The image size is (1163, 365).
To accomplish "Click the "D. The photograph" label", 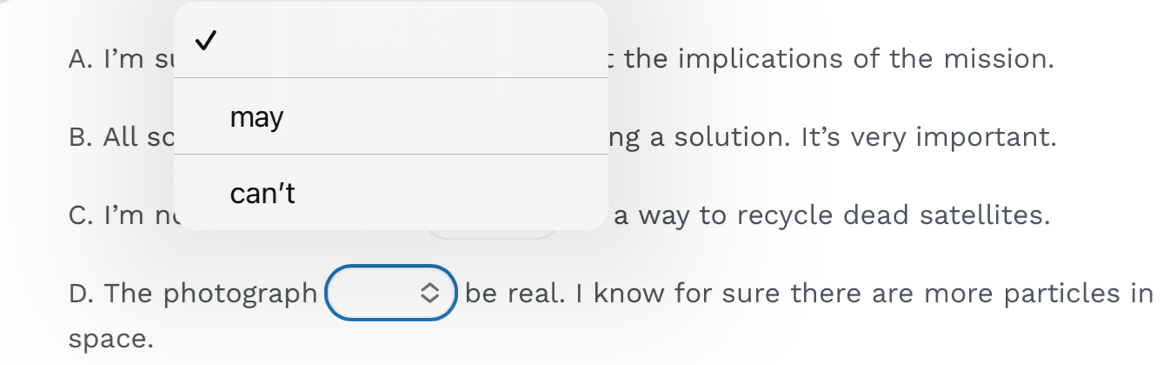I will tap(193, 295).
